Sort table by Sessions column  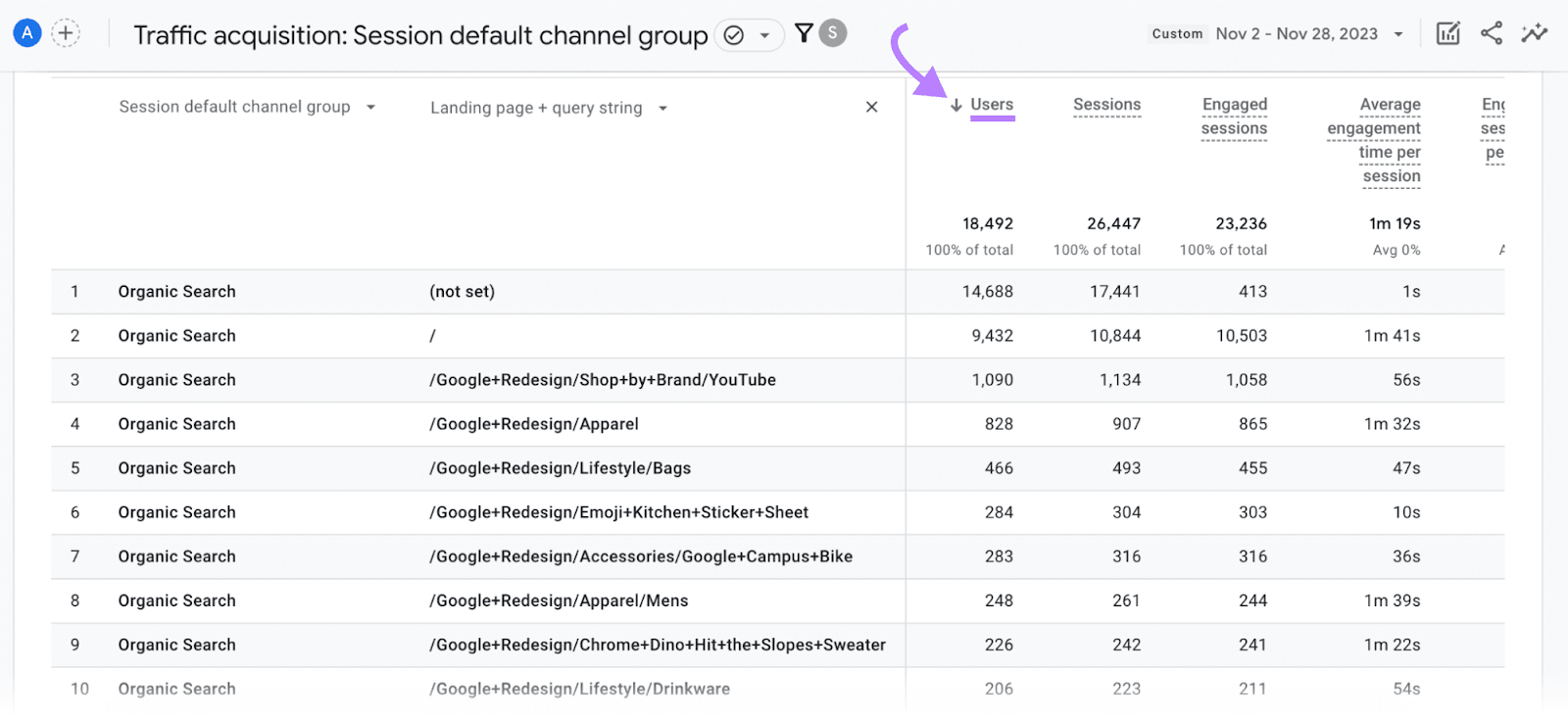pyautogui.click(x=1106, y=105)
